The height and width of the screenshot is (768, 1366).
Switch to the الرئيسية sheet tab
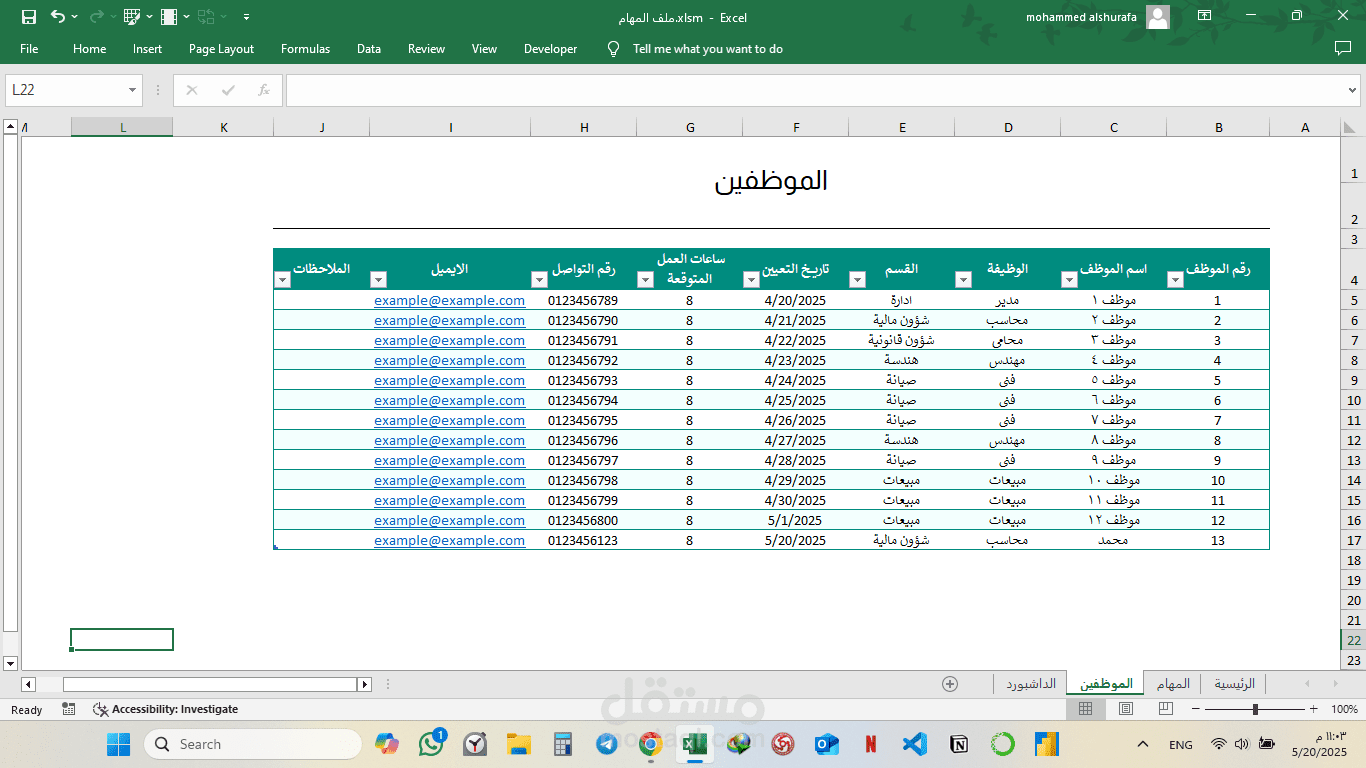[x=1234, y=684]
